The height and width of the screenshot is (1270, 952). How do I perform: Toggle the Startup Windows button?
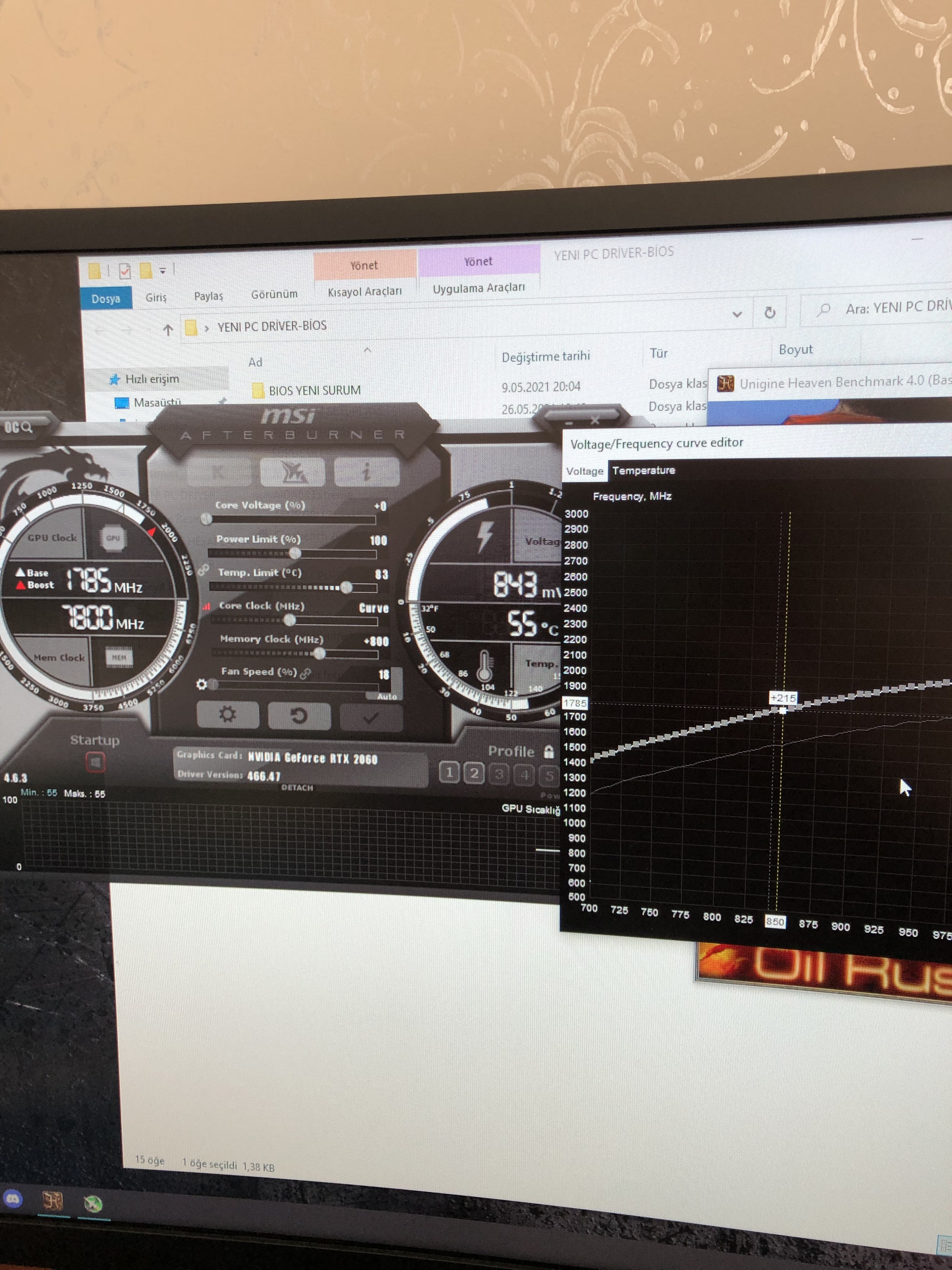pyautogui.click(x=95, y=763)
